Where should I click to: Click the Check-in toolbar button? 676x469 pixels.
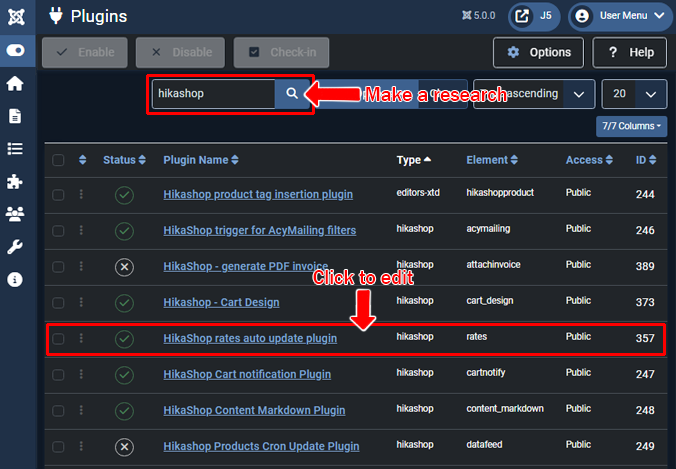coord(282,53)
